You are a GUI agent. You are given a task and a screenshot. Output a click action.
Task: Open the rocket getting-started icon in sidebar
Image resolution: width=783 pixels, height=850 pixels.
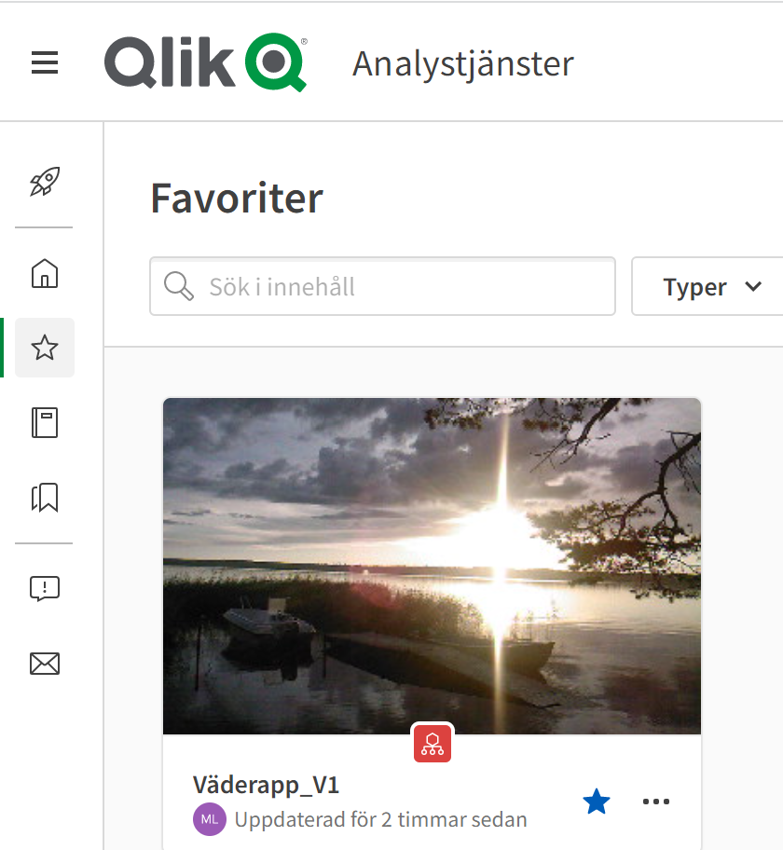(44, 182)
